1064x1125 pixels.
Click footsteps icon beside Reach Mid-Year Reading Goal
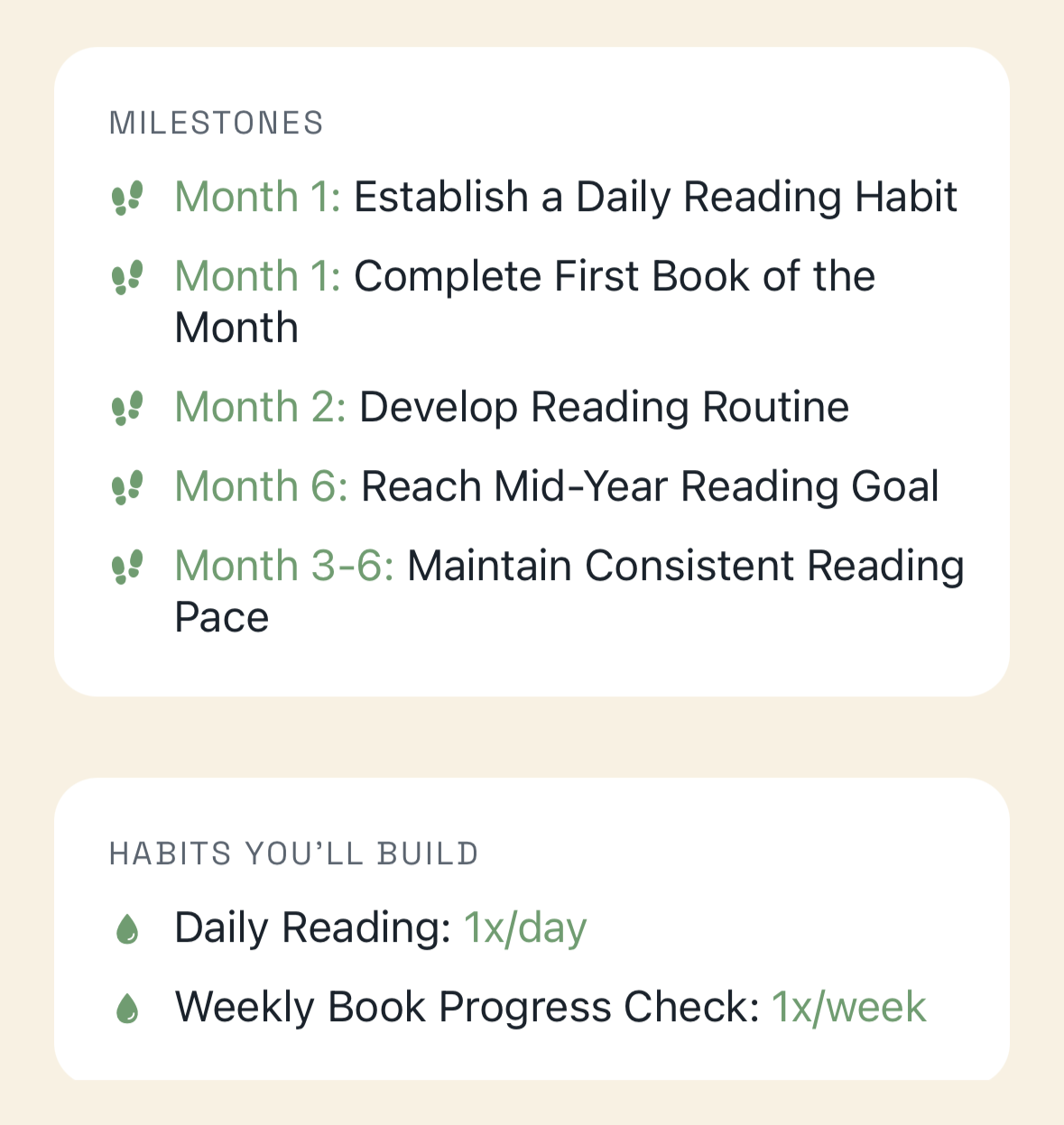click(127, 487)
